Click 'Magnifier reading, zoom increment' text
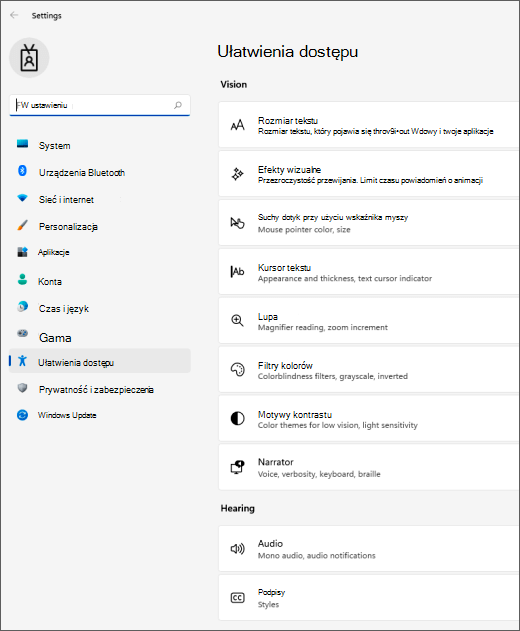Image resolution: width=520 pixels, height=631 pixels. pyautogui.click(x=323, y=328)
